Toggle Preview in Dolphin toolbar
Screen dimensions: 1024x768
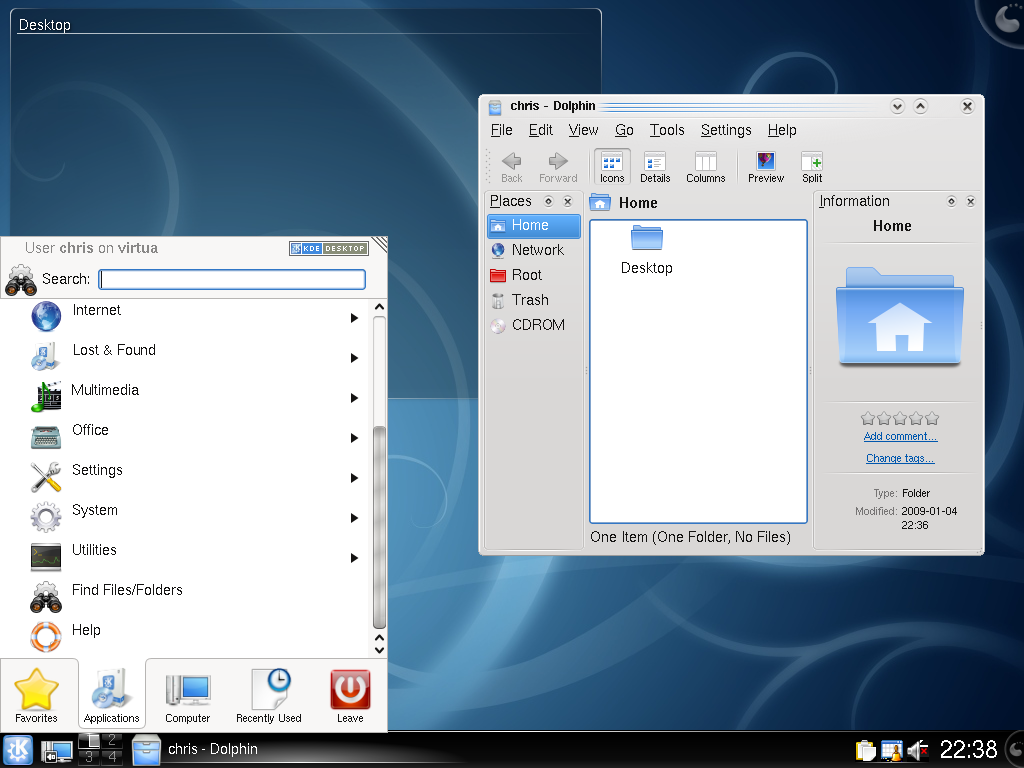(x=765, y=167)
